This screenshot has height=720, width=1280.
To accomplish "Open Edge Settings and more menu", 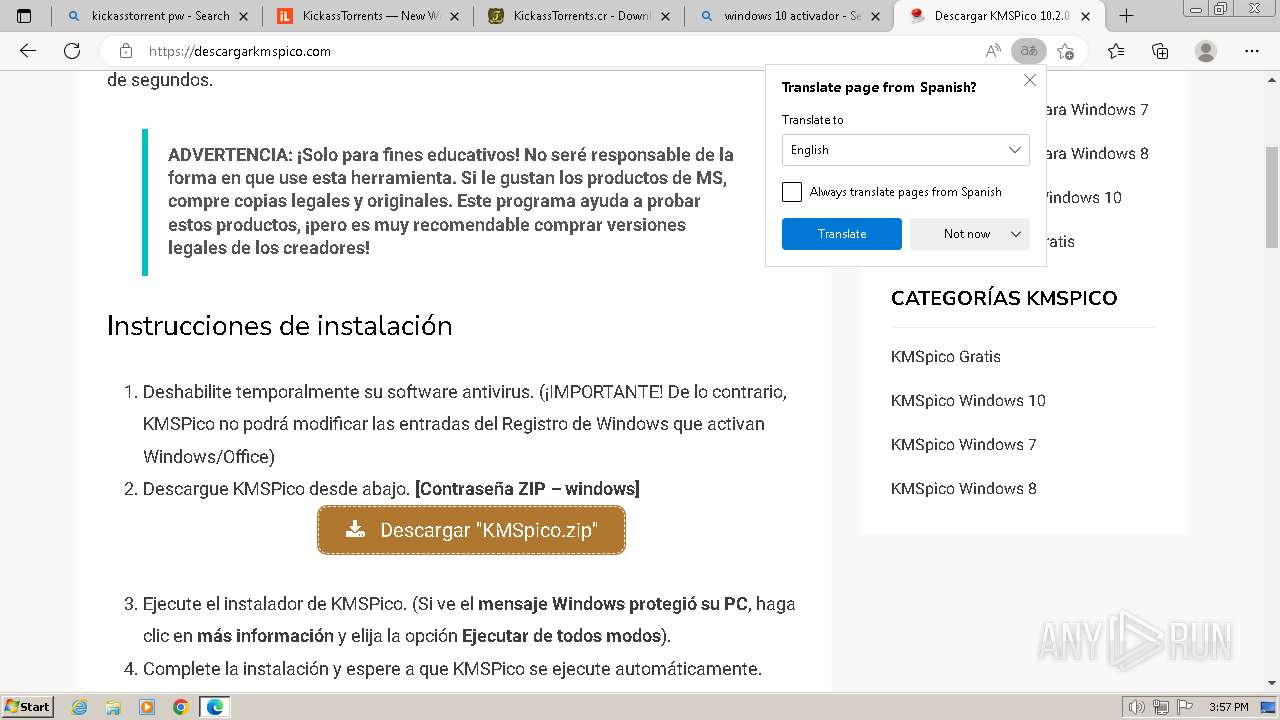I will pyautogui.click(x=1251, y=51).
